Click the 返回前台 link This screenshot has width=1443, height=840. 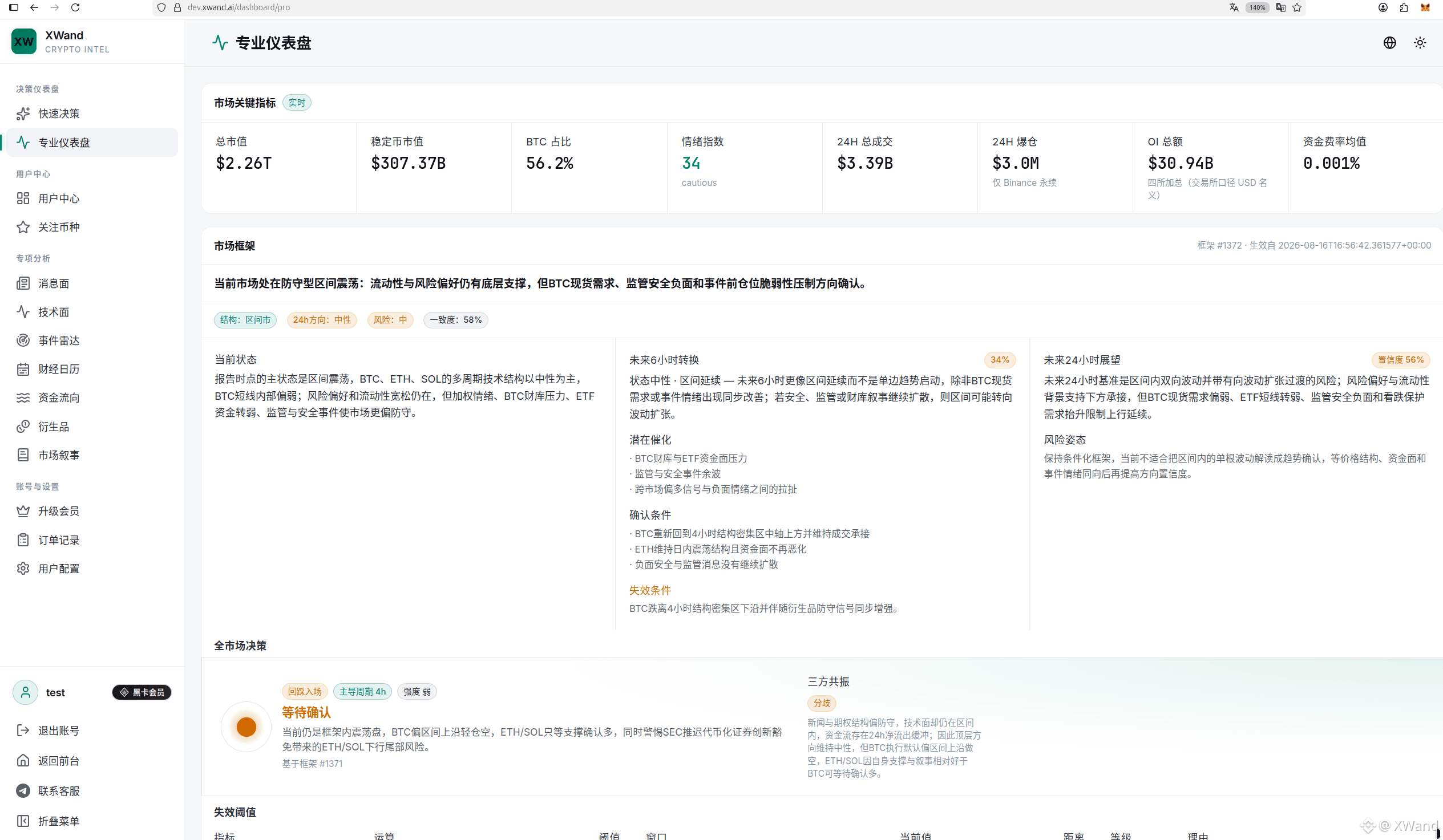click(x=92, y=761)
